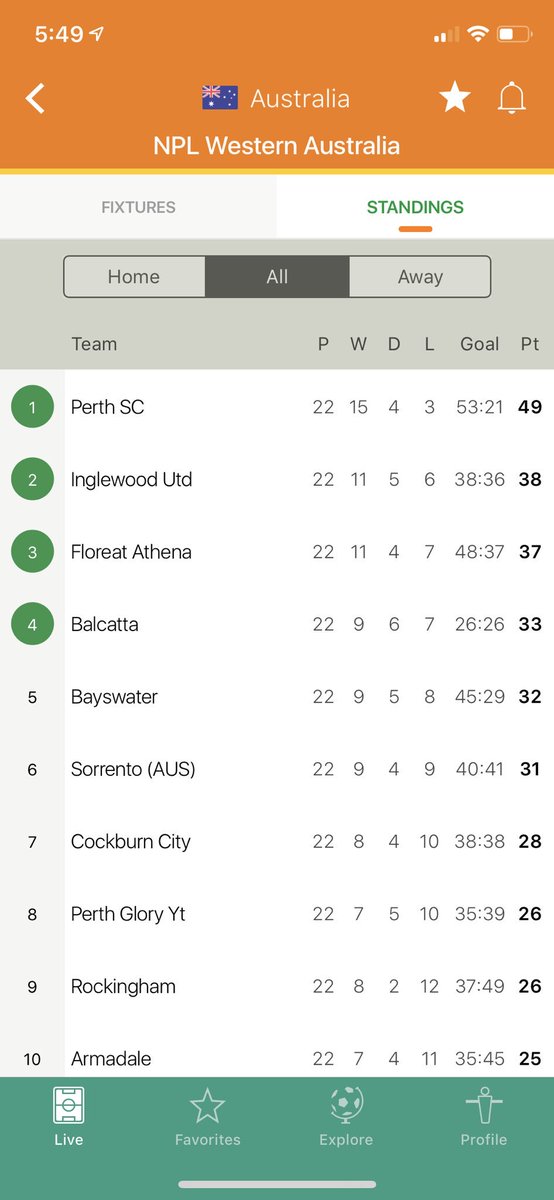554x1200 pixels.
Task: Tap the back arrow icon
Action: point(35,98)
